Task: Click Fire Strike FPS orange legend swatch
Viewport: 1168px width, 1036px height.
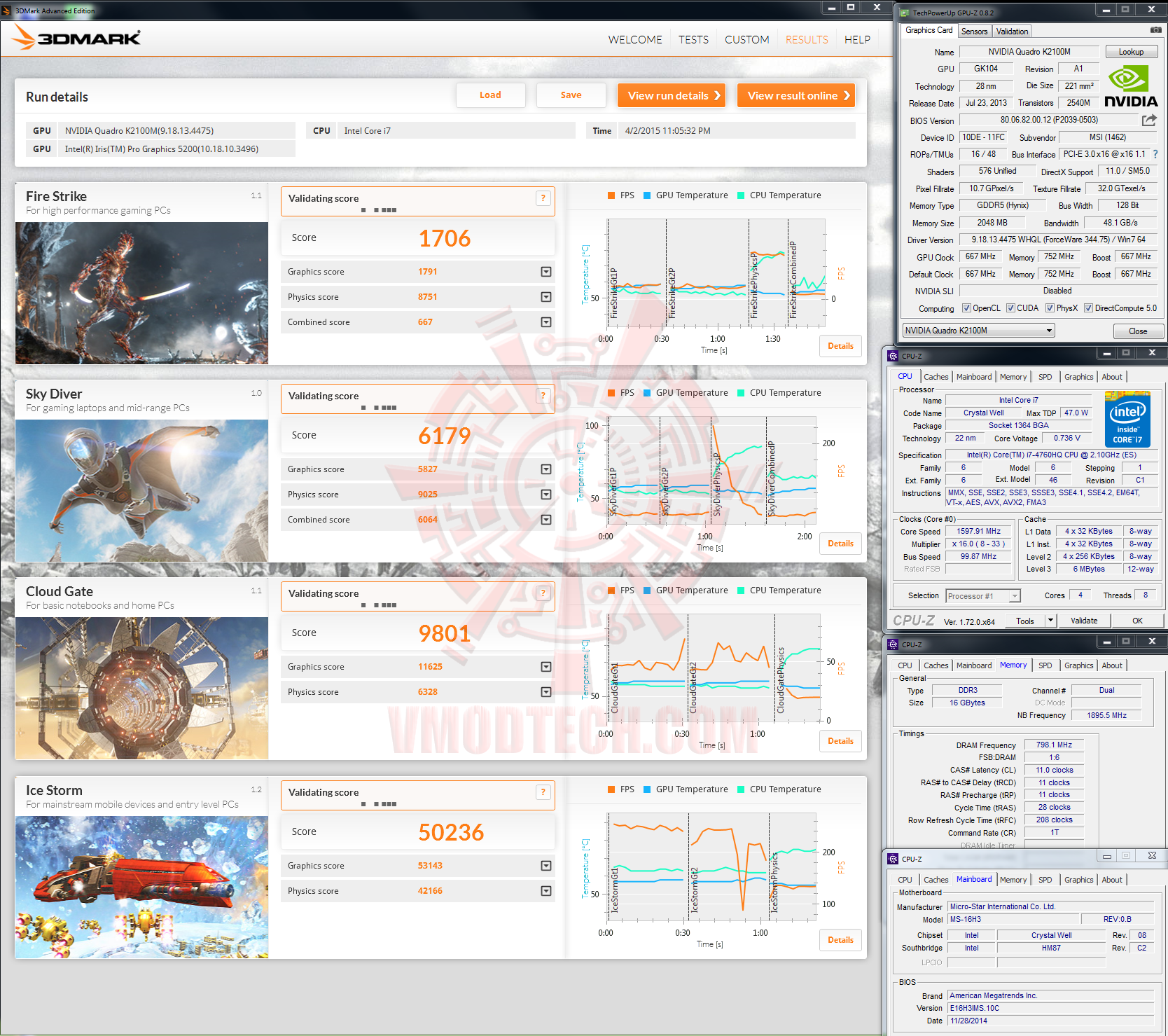Action: [611, 195]
